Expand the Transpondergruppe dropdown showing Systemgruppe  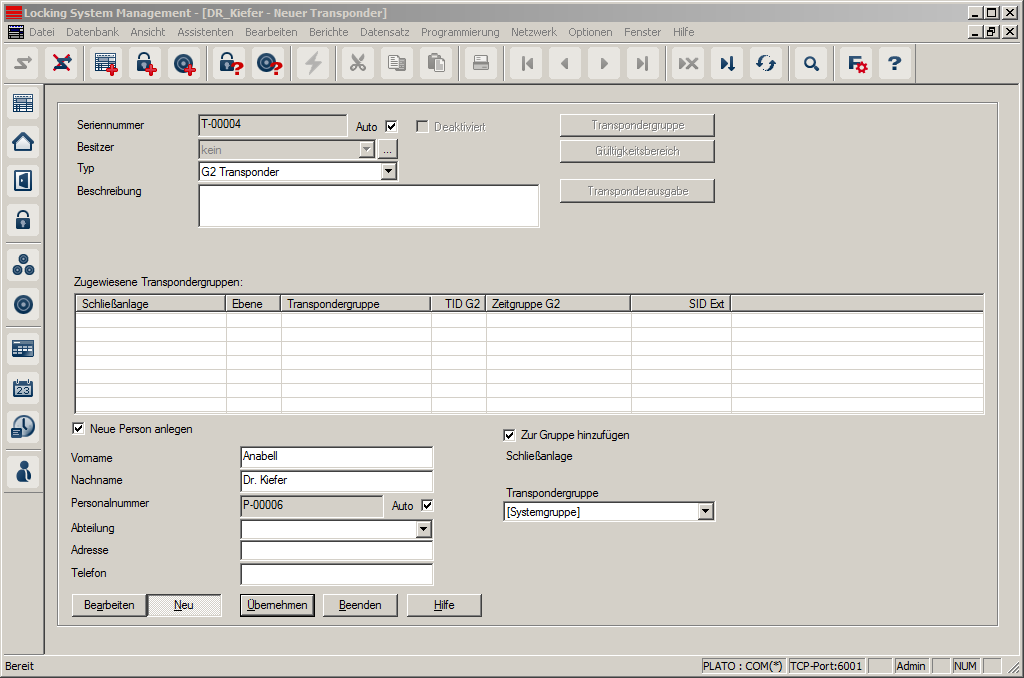coord(707,510)
